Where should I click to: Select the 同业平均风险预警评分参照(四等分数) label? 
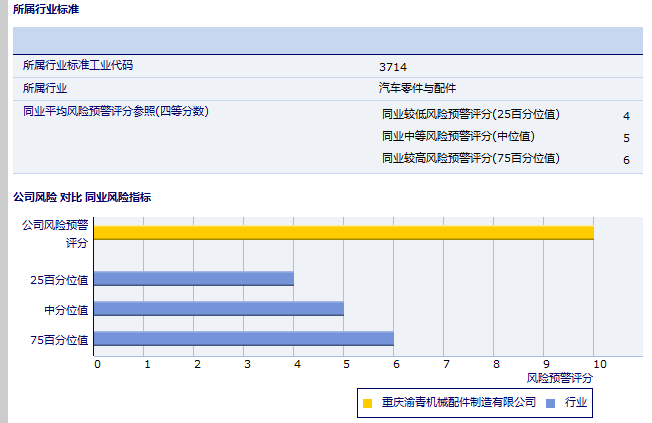[x=115, y=111]
